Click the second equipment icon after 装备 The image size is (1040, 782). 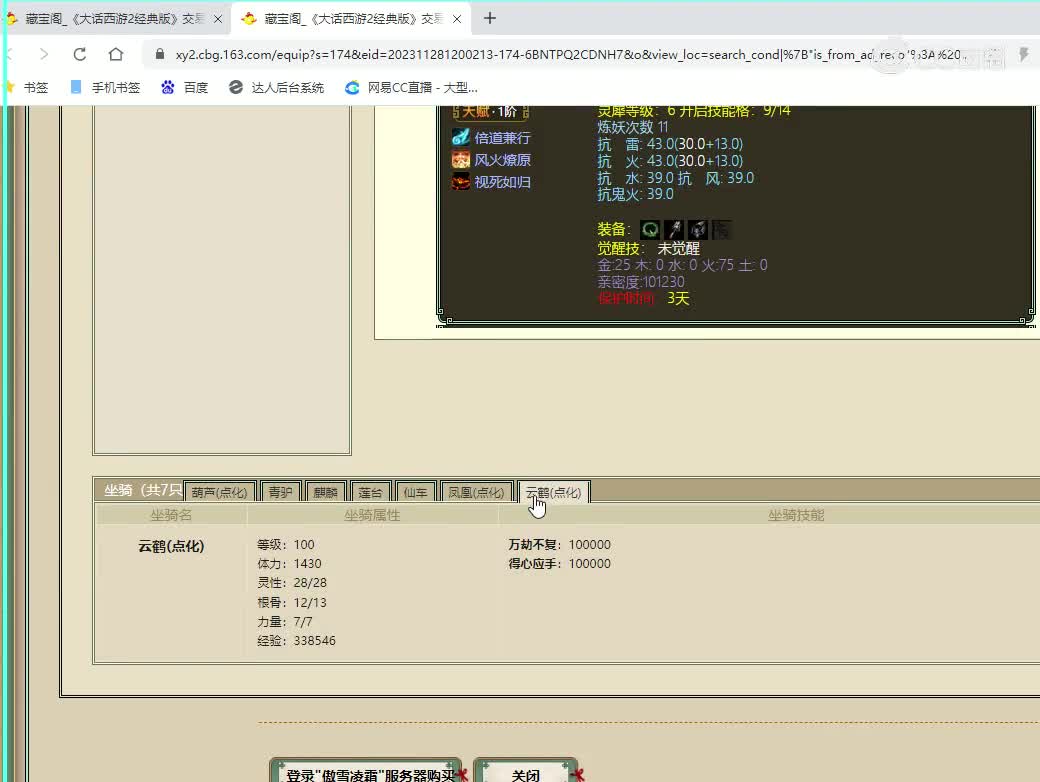click(x=674, y=229)
